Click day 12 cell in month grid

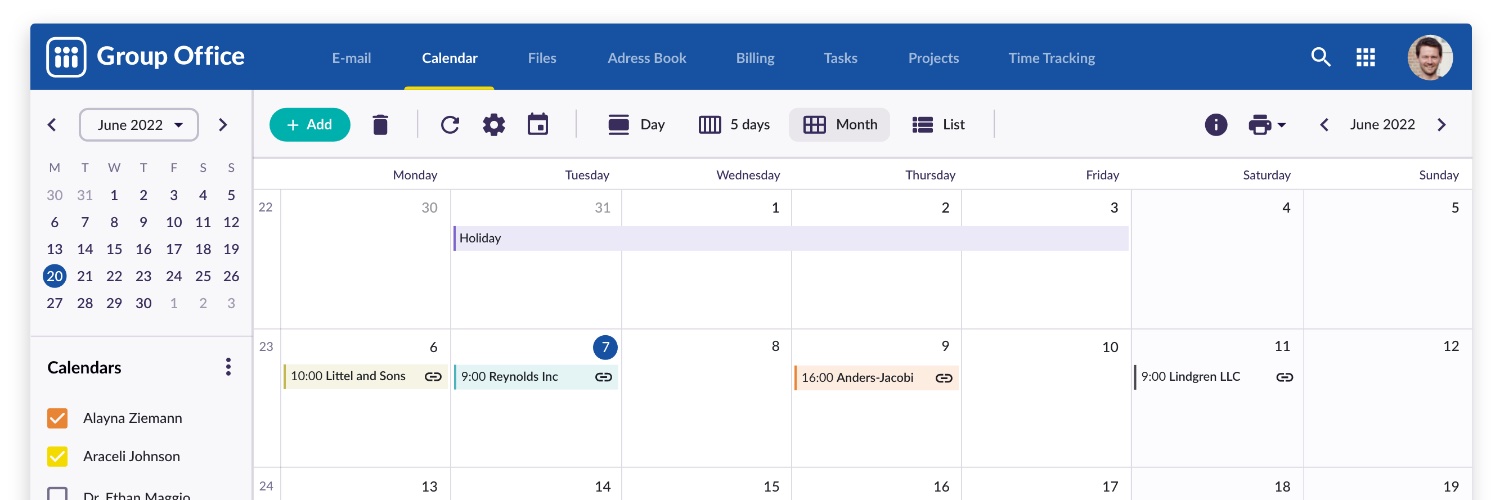point(1388,398)
